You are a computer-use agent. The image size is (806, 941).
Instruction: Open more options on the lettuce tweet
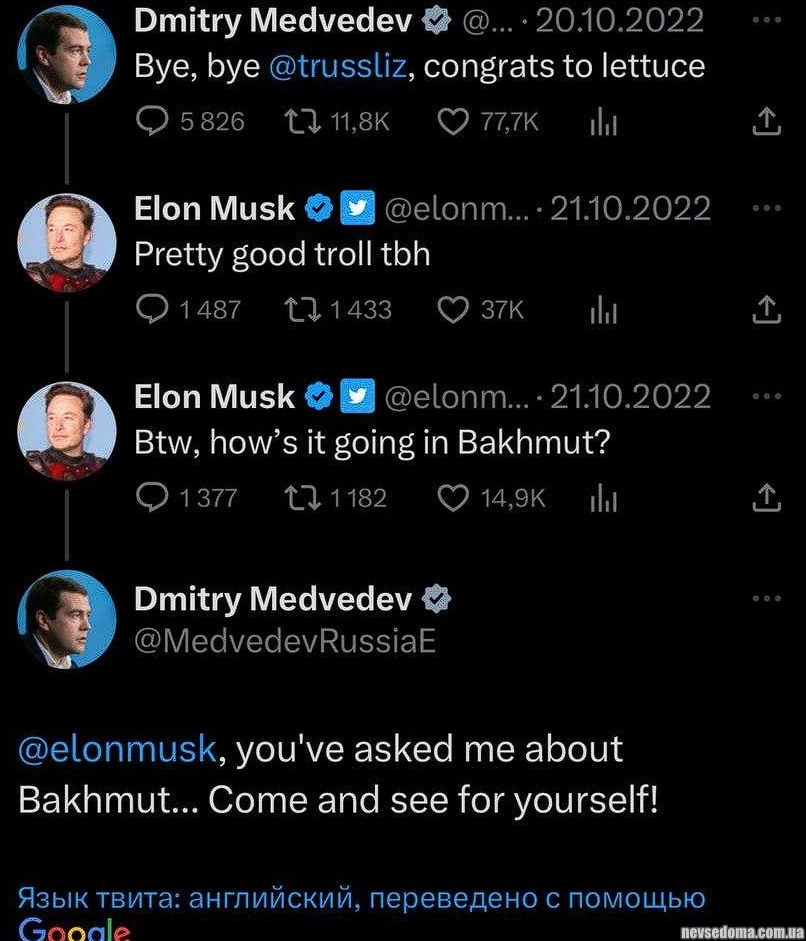tap(765, 20)
